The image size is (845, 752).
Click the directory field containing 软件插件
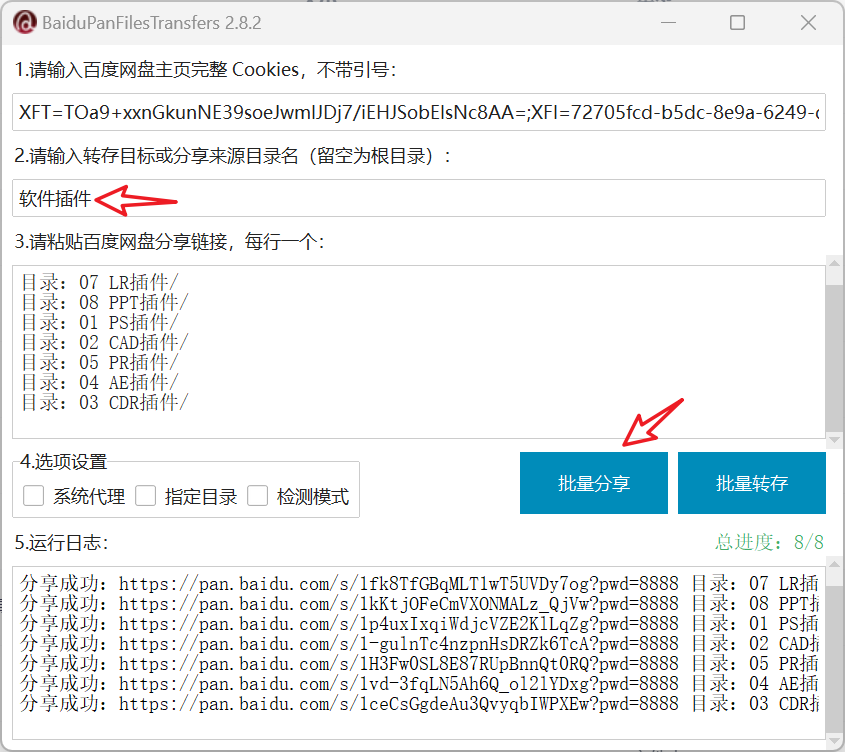point(419,198)
